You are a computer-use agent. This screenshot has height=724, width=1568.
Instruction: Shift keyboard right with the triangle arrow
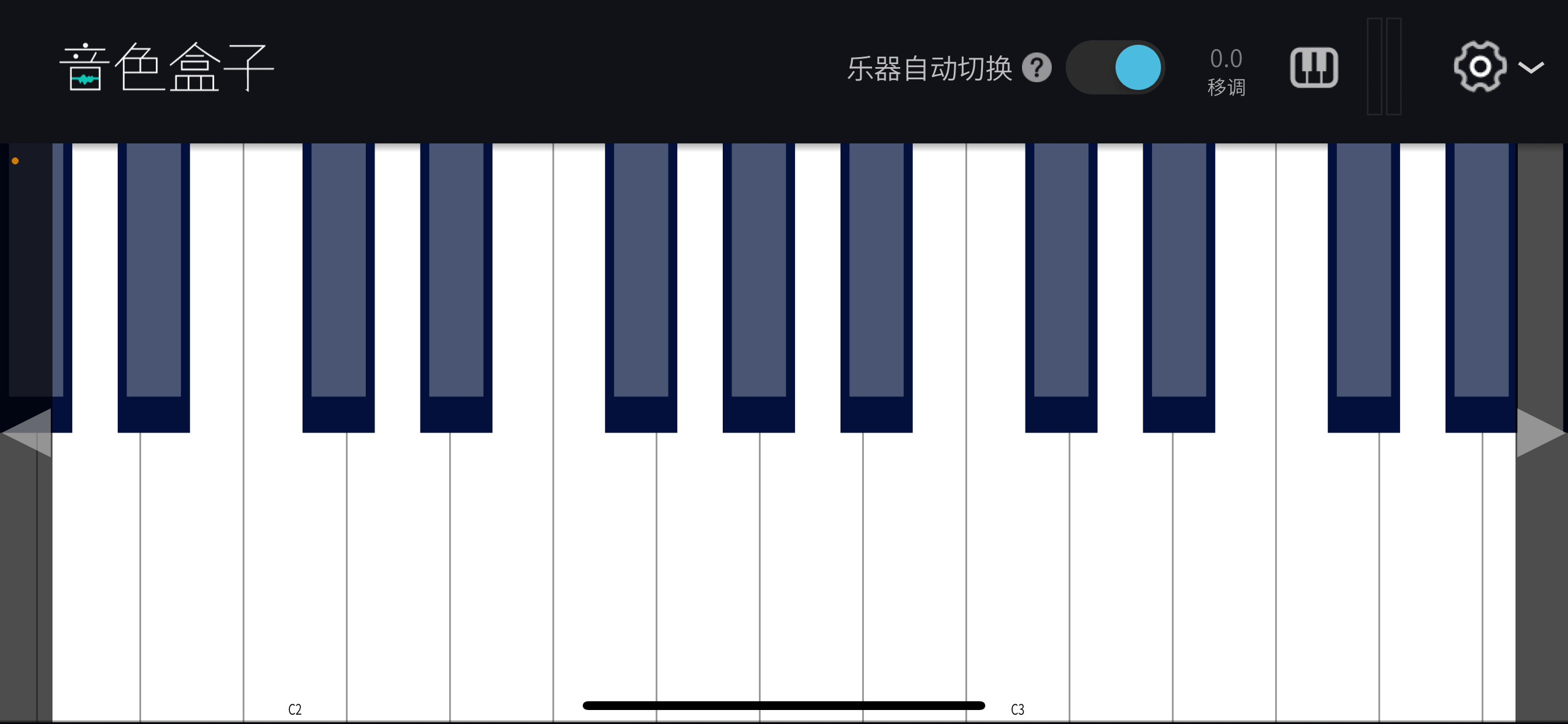(x=1541, y=433)
